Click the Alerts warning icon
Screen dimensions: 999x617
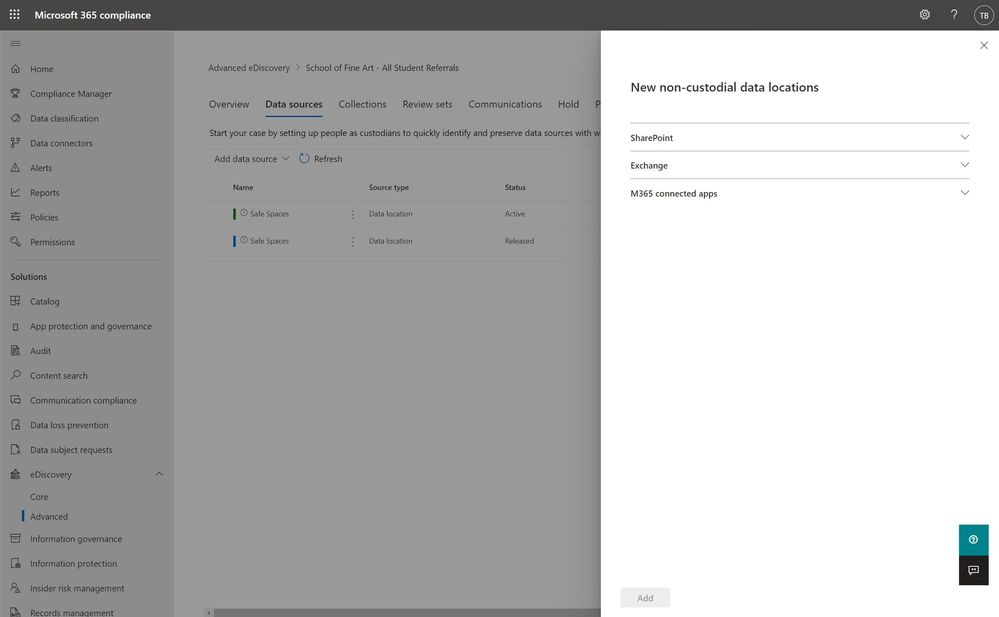[x=16, y=168]
